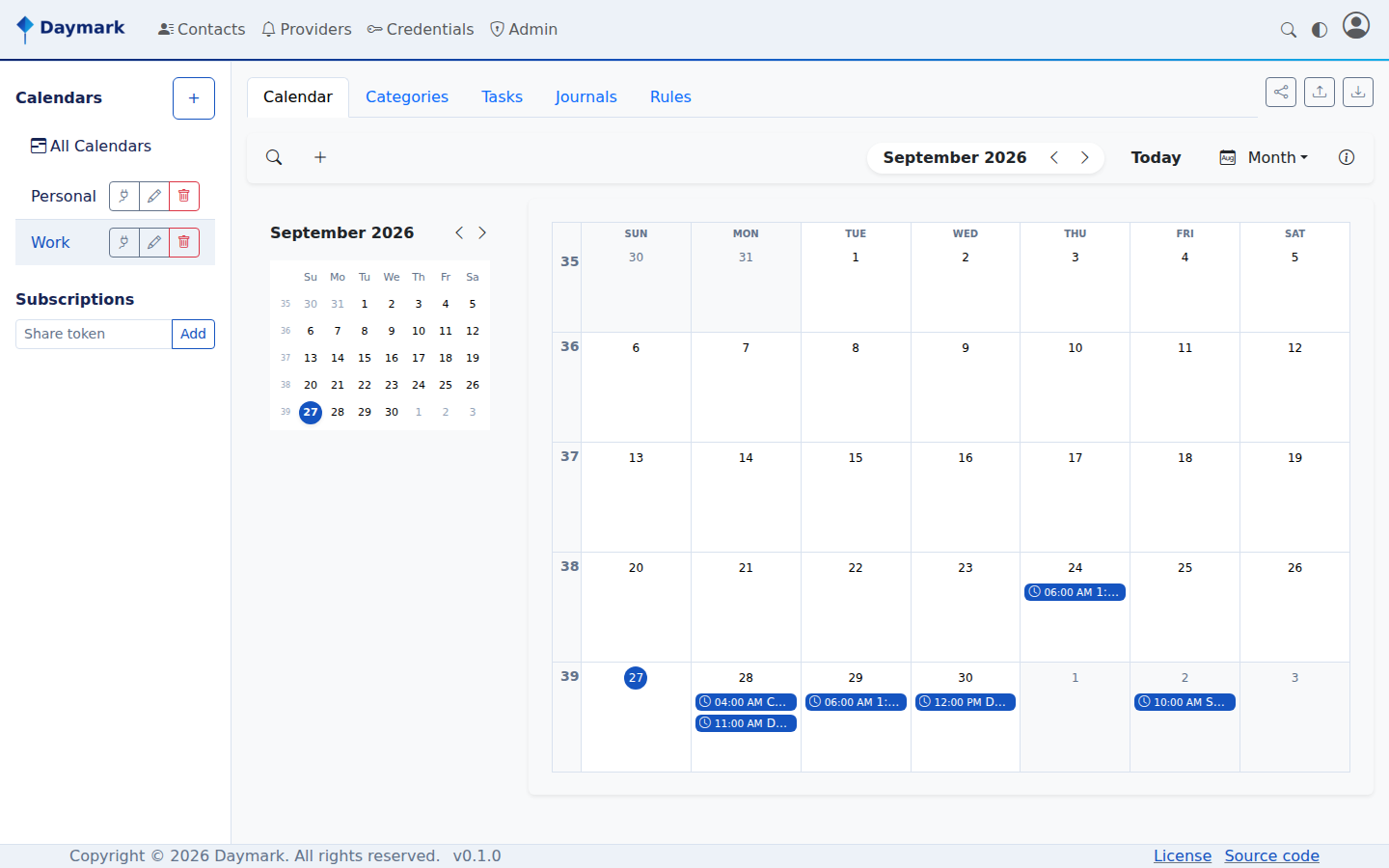Image resolution: width=1389 pixels, height=868 pixels.
Task: Click Add for subscription share token
Action: click(x=193, y=334)
